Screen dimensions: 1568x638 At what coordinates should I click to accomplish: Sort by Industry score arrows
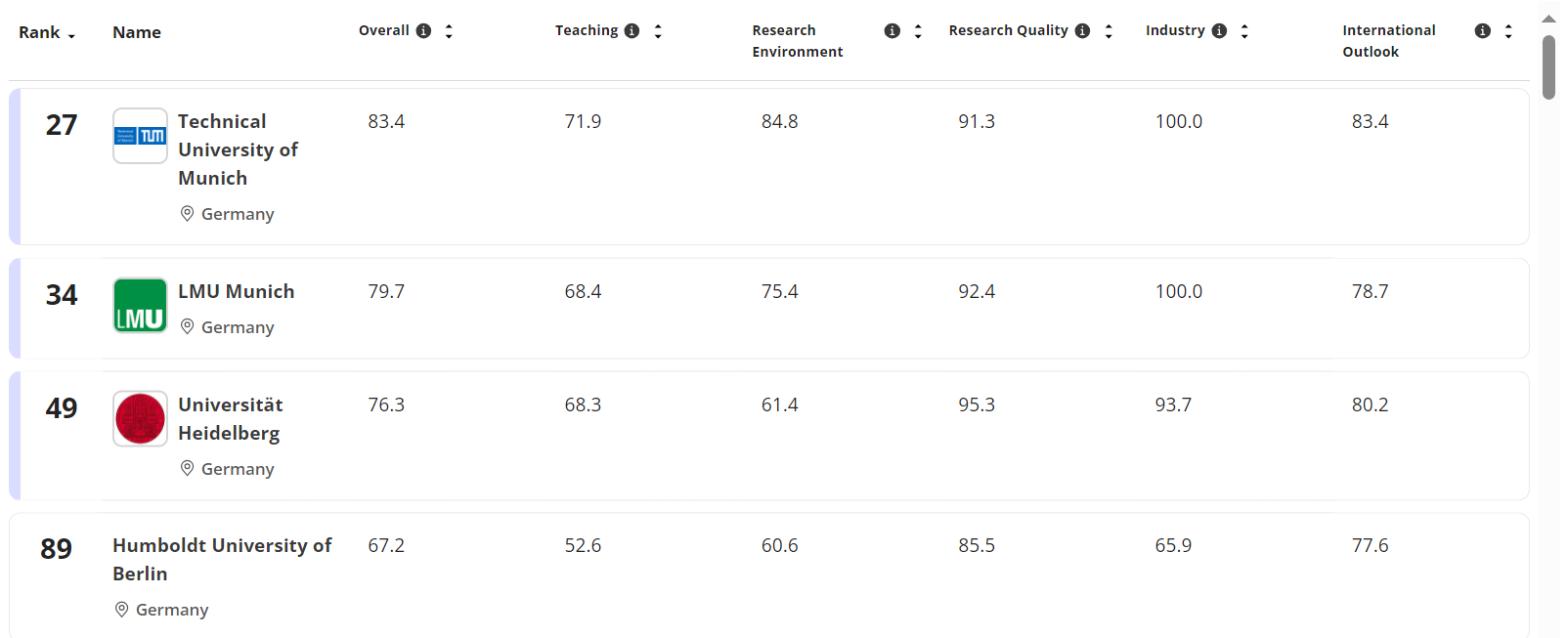point(1244,31)
